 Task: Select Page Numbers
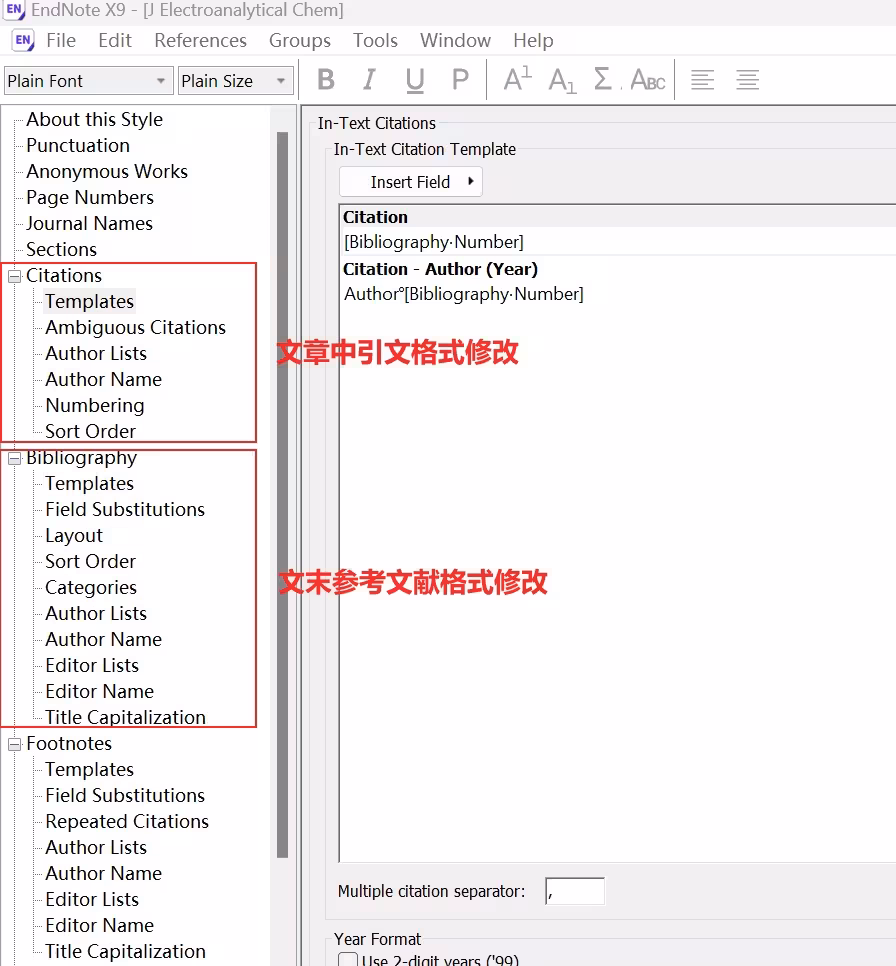[x=90, y=197]
